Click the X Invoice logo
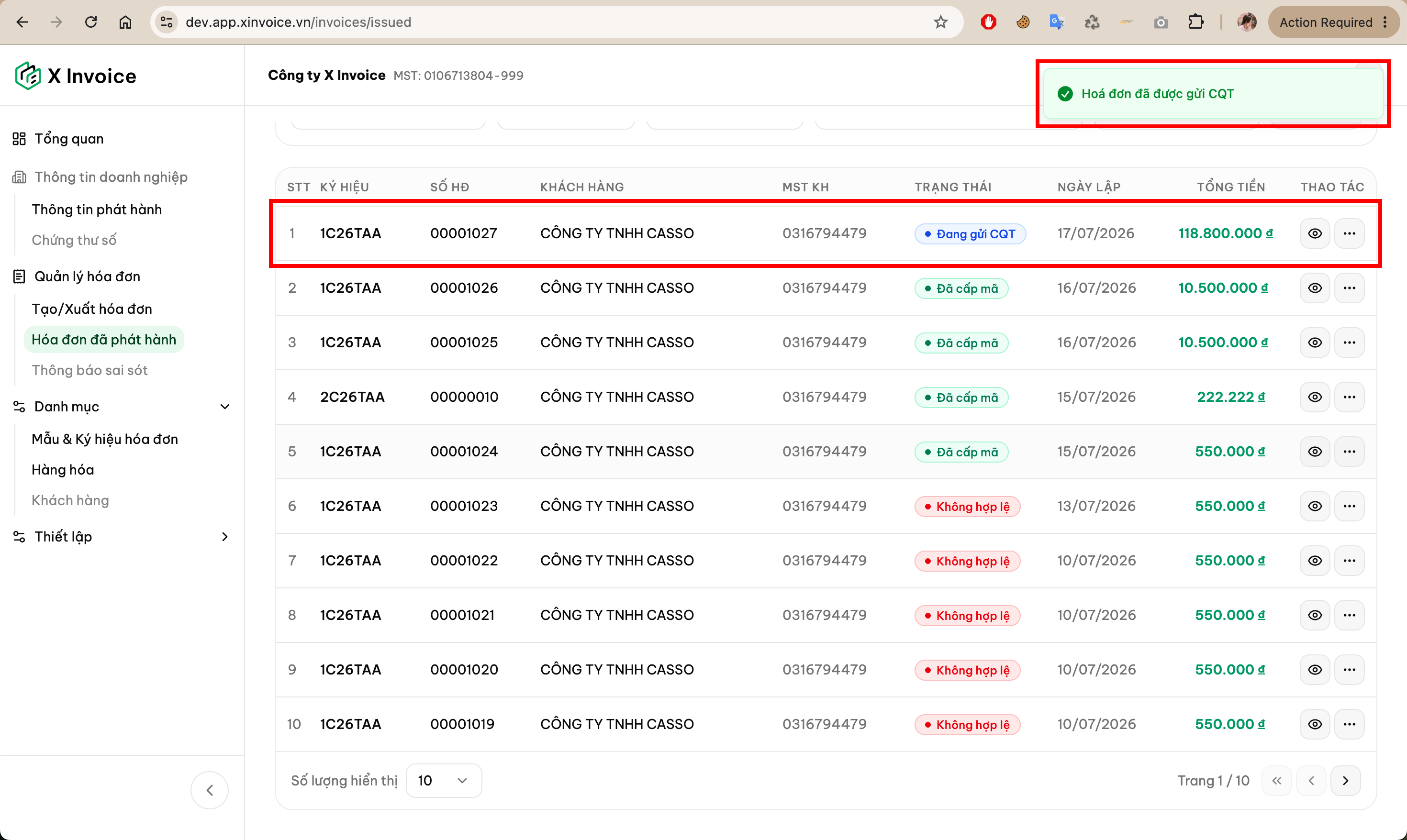Screen dimensions: 1407x840 tap(76, 76)
